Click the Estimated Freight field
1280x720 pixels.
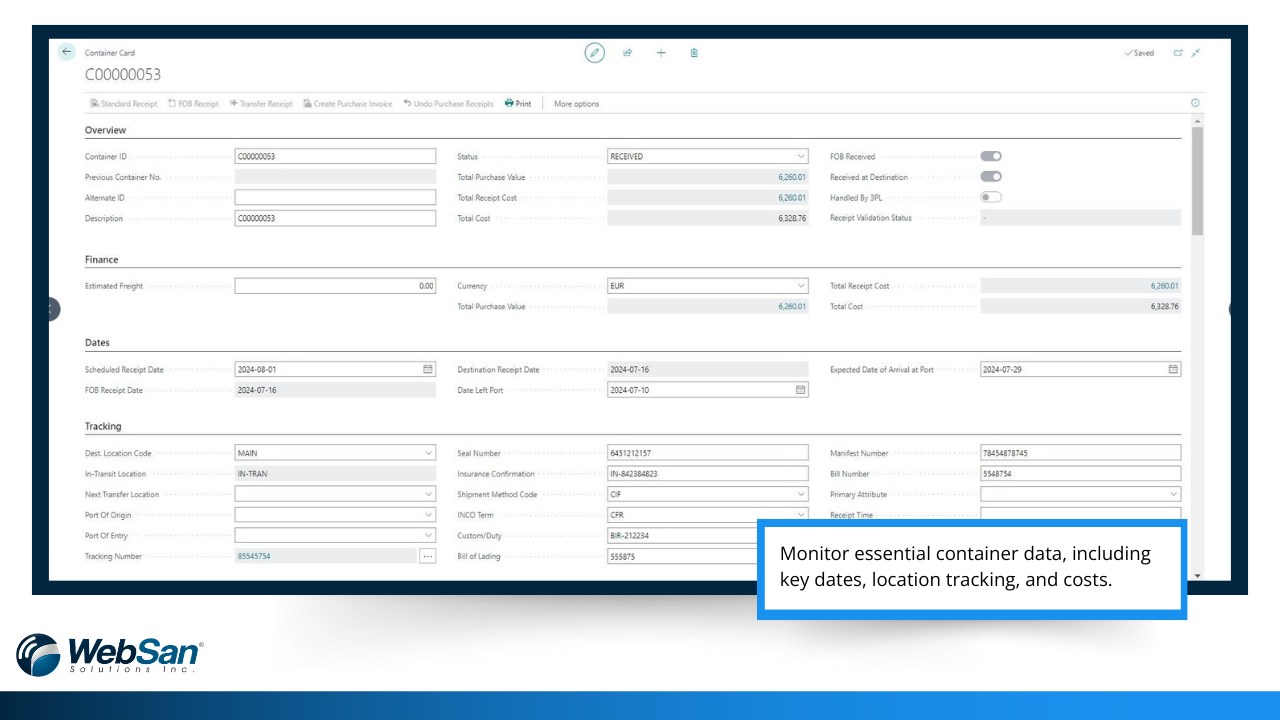[335, 286]
